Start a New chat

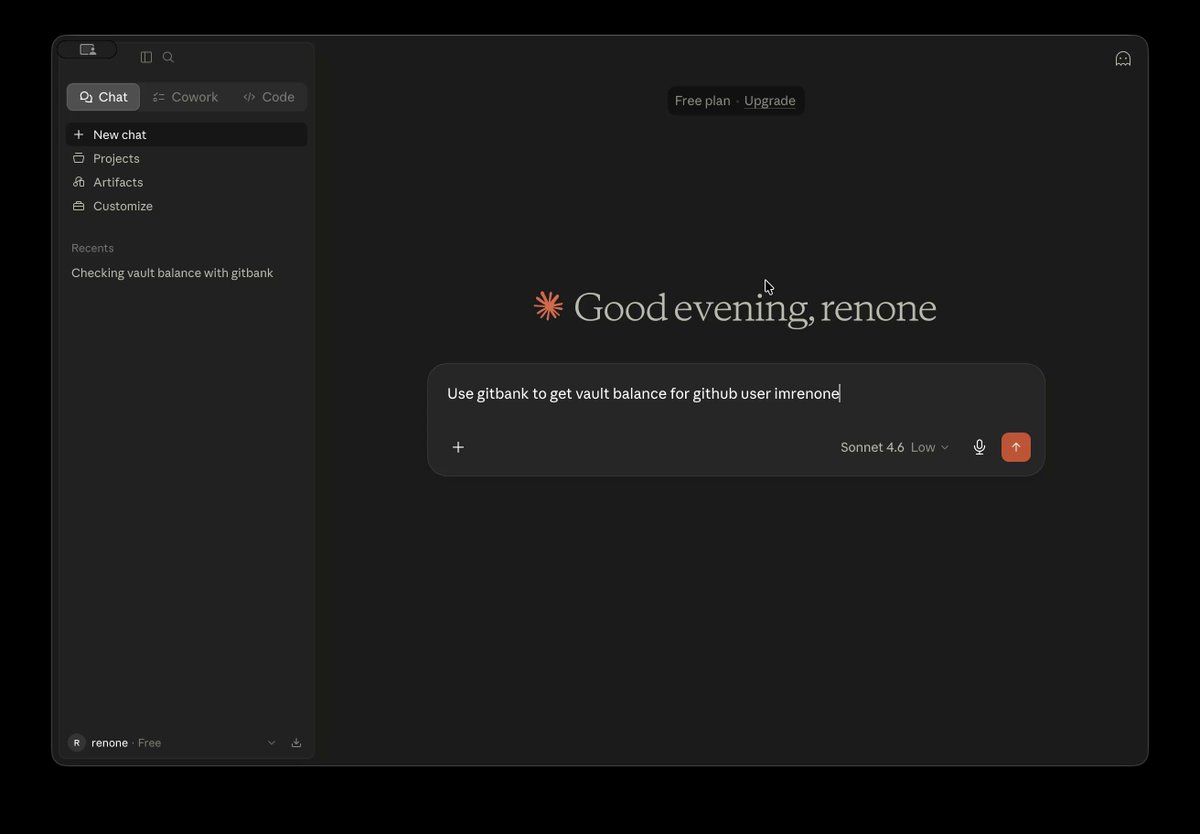[x=187, y=134]
